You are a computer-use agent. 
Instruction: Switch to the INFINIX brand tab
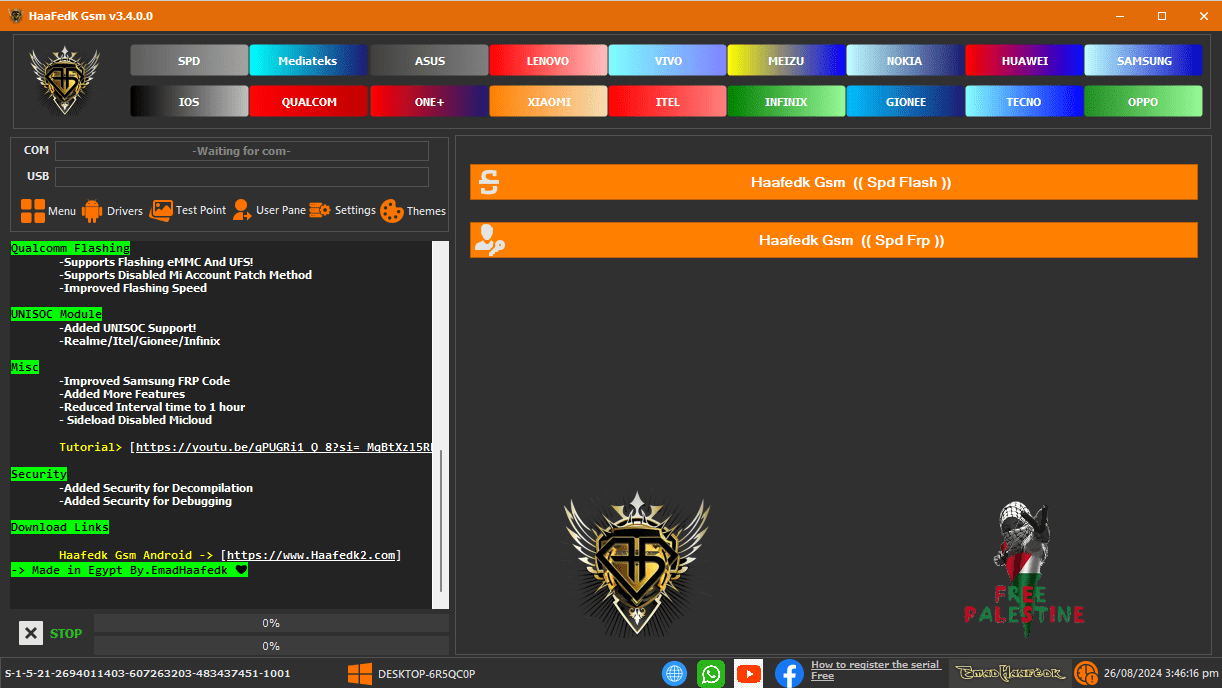click(x=786, y=101)
